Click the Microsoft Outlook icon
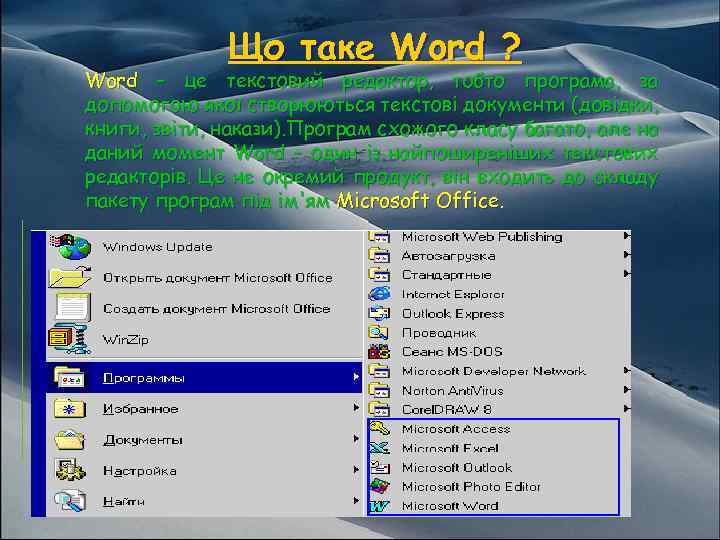This screenshot has width=720, height=540. tap(380, 467)
